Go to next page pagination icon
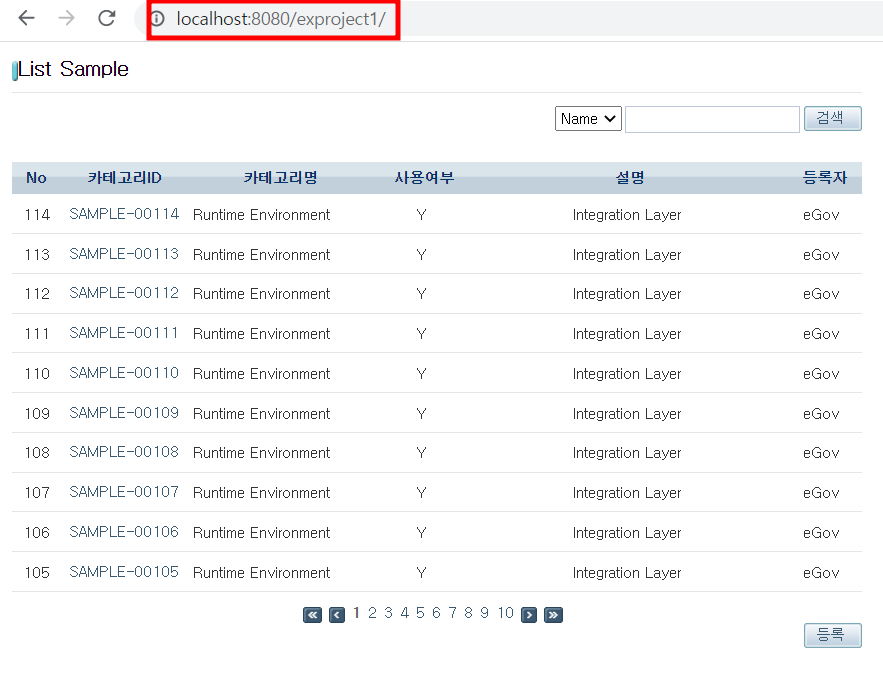Screen dimensions: 883x691 [x=529, y=615]
